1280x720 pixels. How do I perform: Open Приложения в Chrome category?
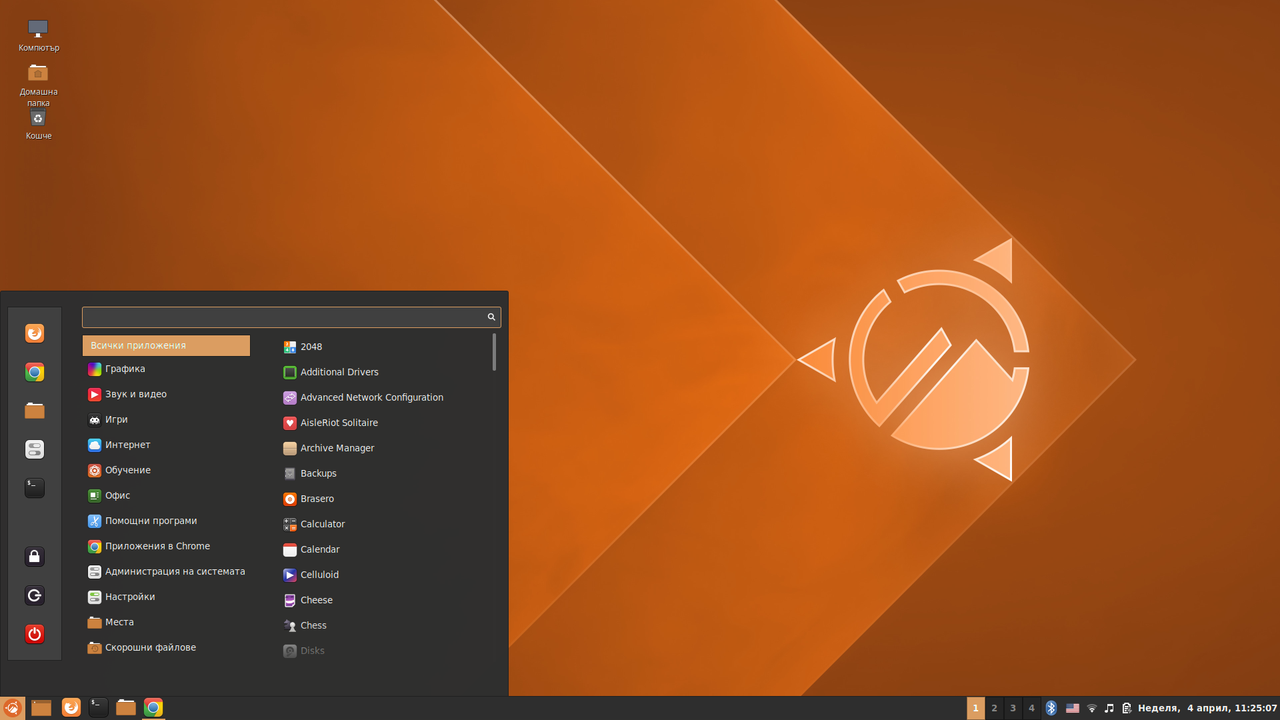(166, 546)
